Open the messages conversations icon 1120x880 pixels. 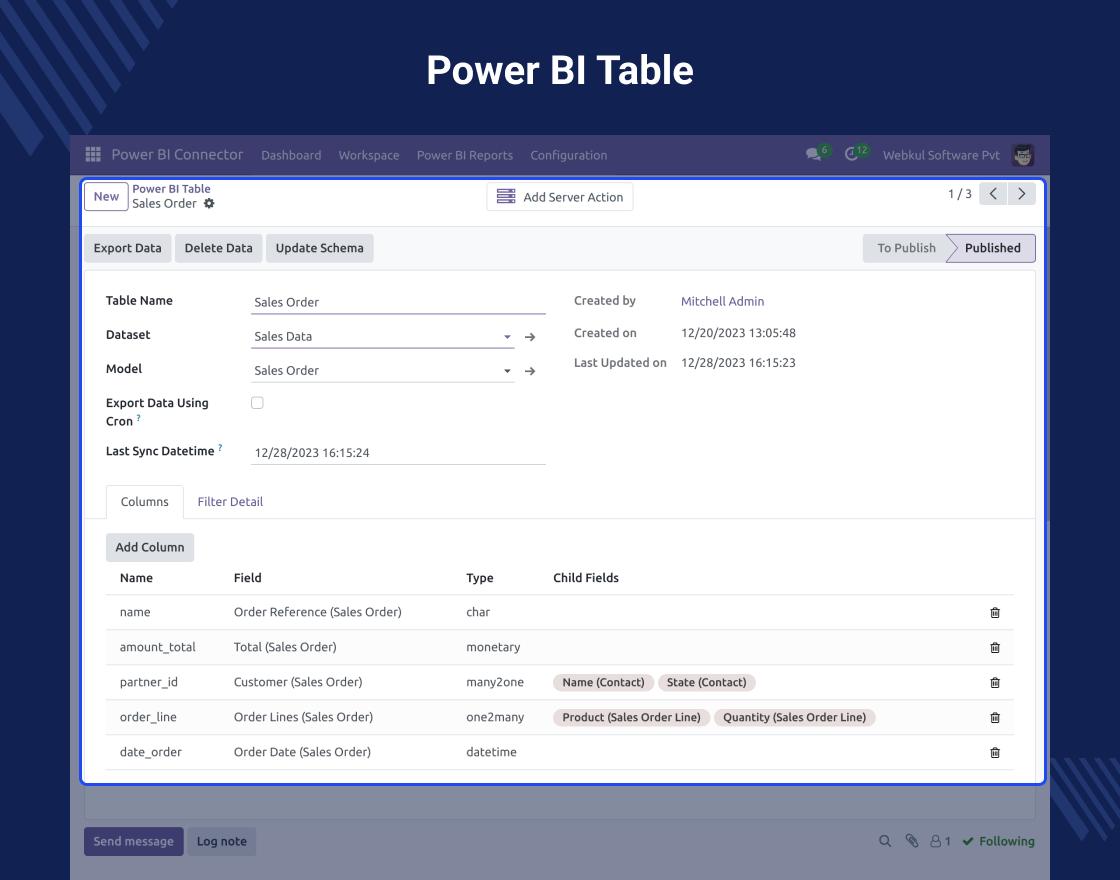tap(812, 150)
